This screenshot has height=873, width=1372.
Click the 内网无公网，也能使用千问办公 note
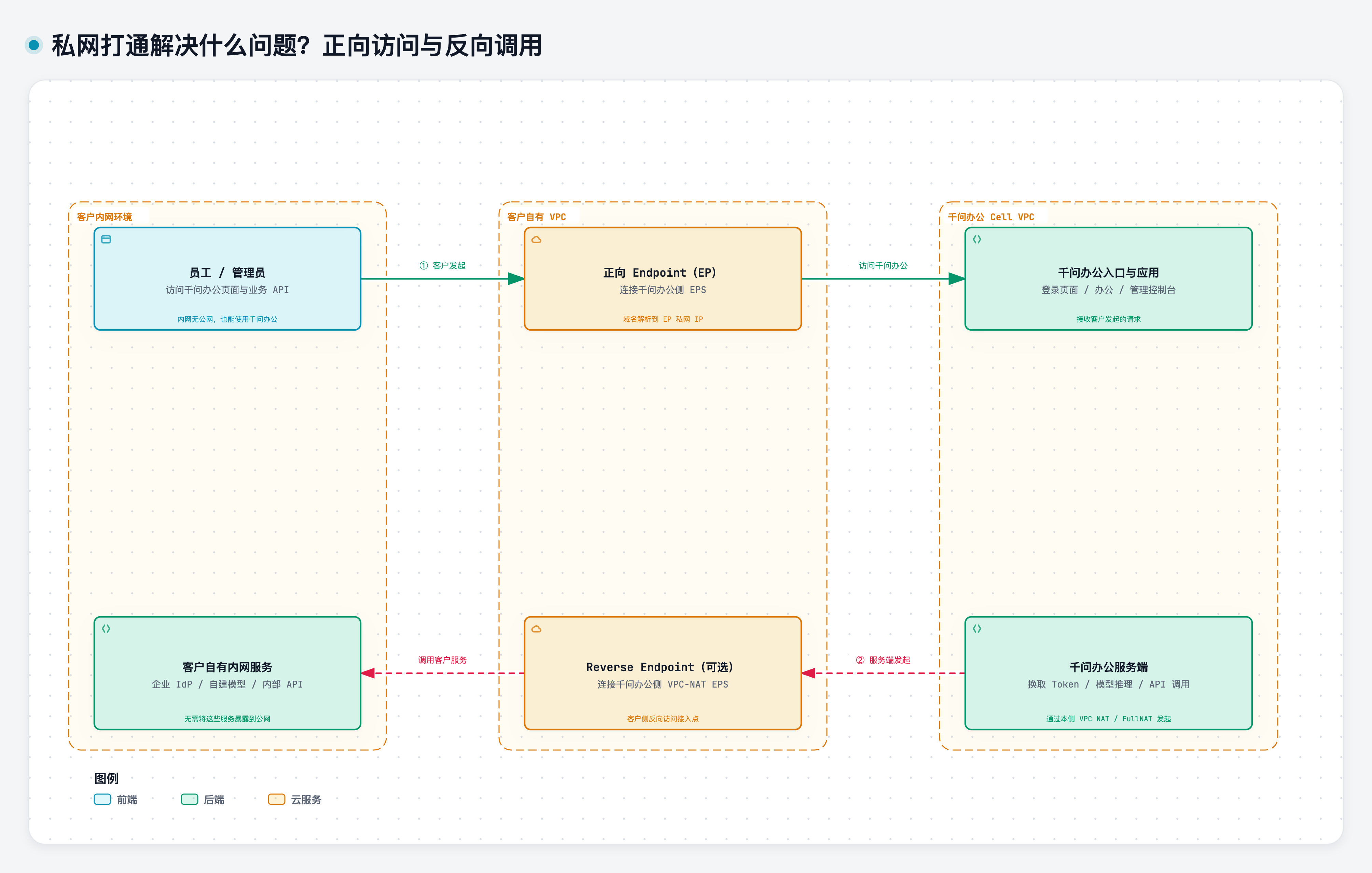227,319
